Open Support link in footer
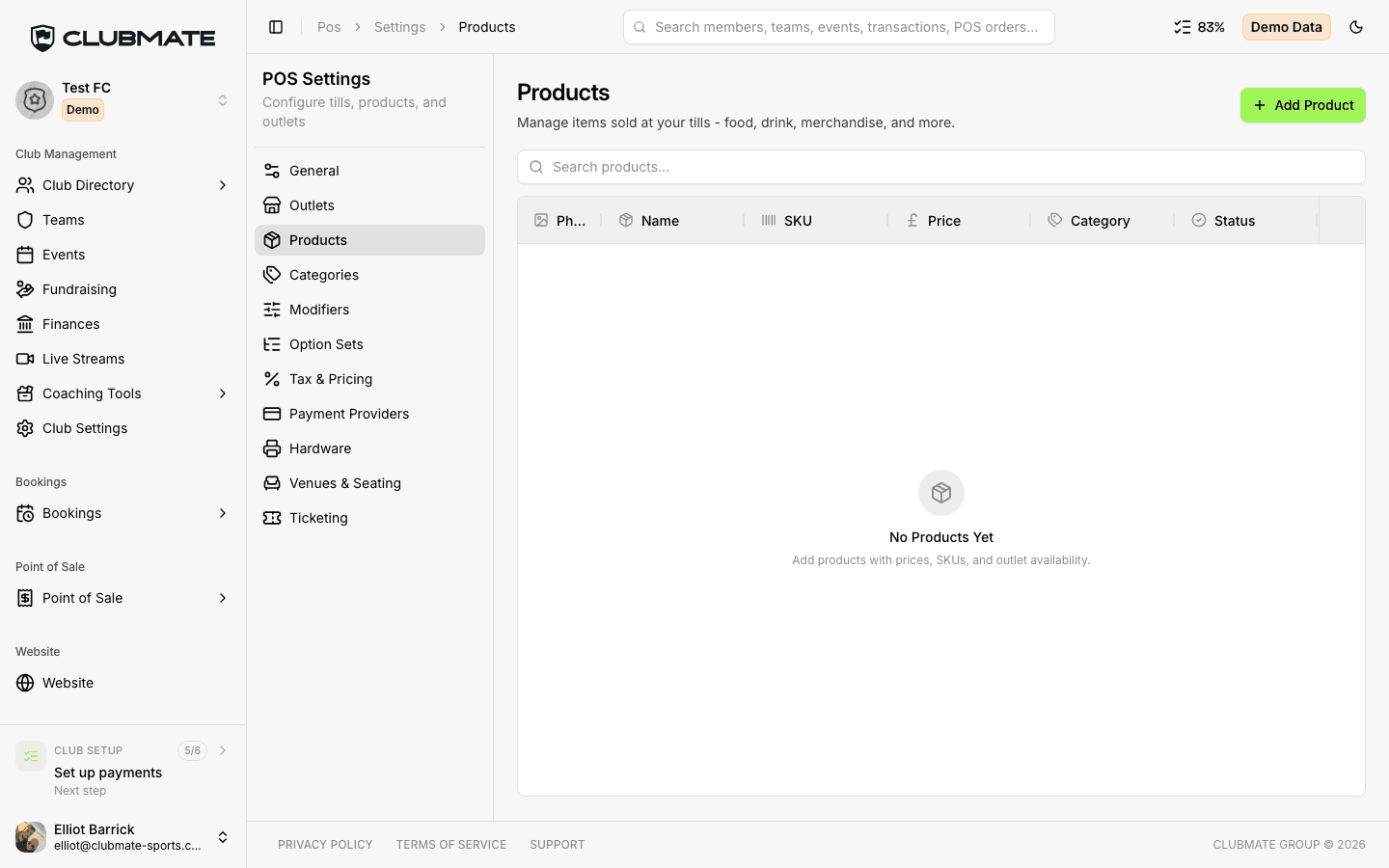Screen dimensions: 1389x868 [558, 845]
